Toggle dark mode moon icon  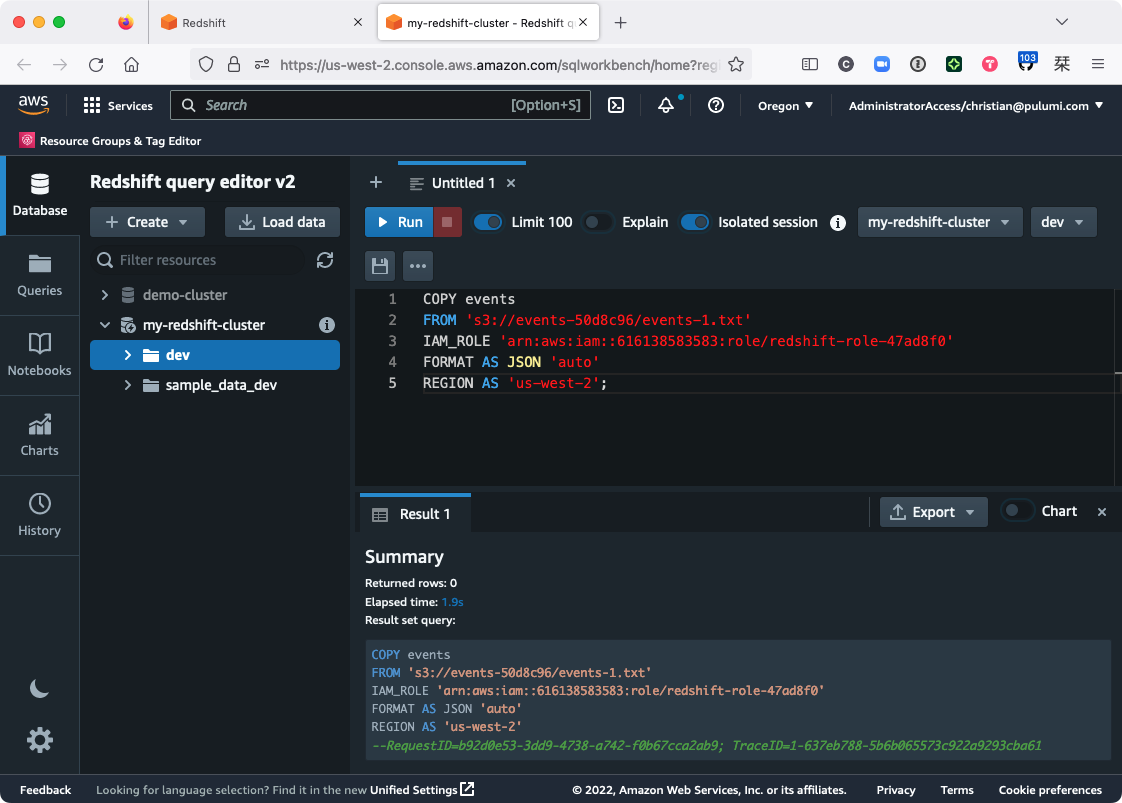39,688
